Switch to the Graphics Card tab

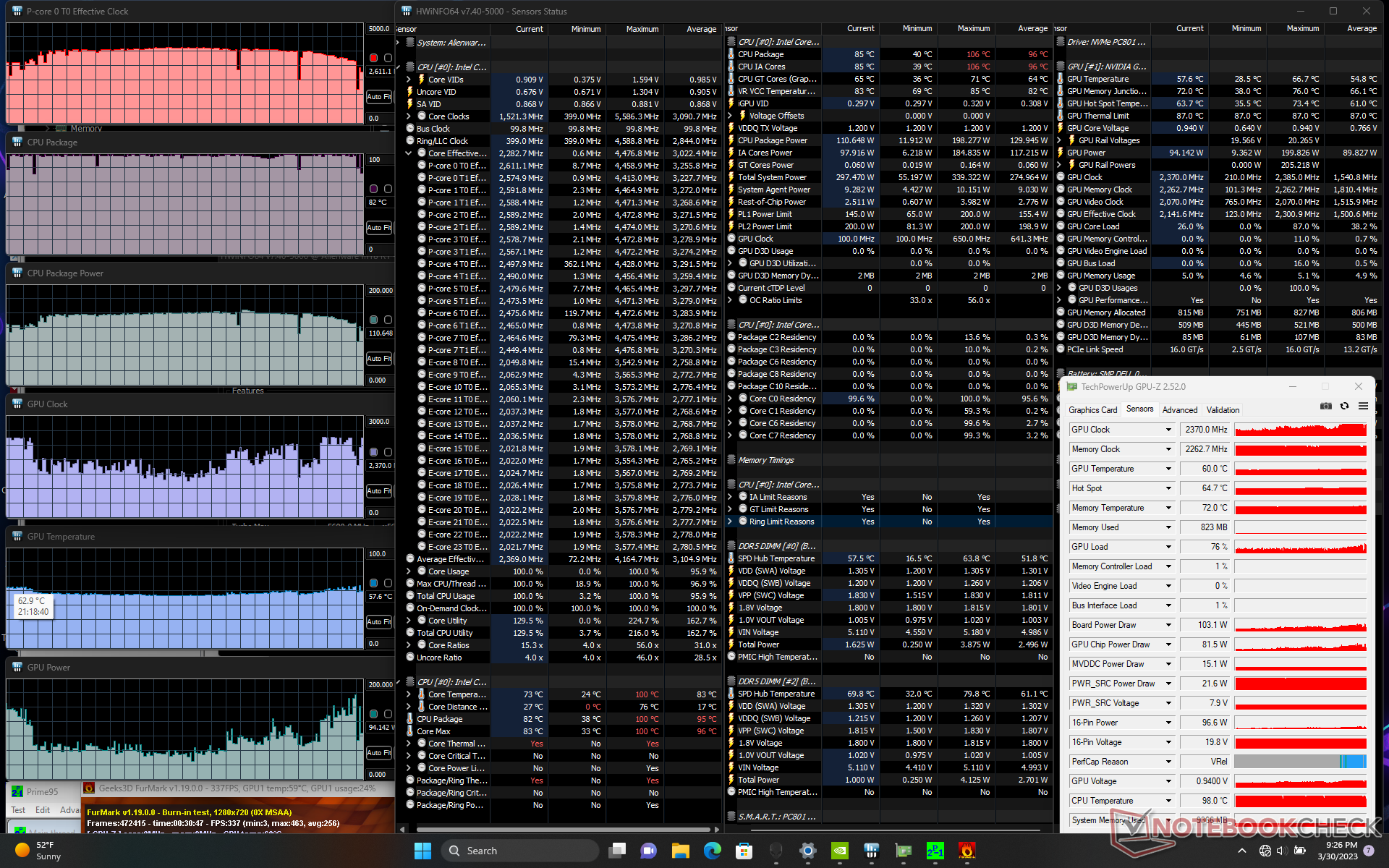click(x=1092, y=410)
